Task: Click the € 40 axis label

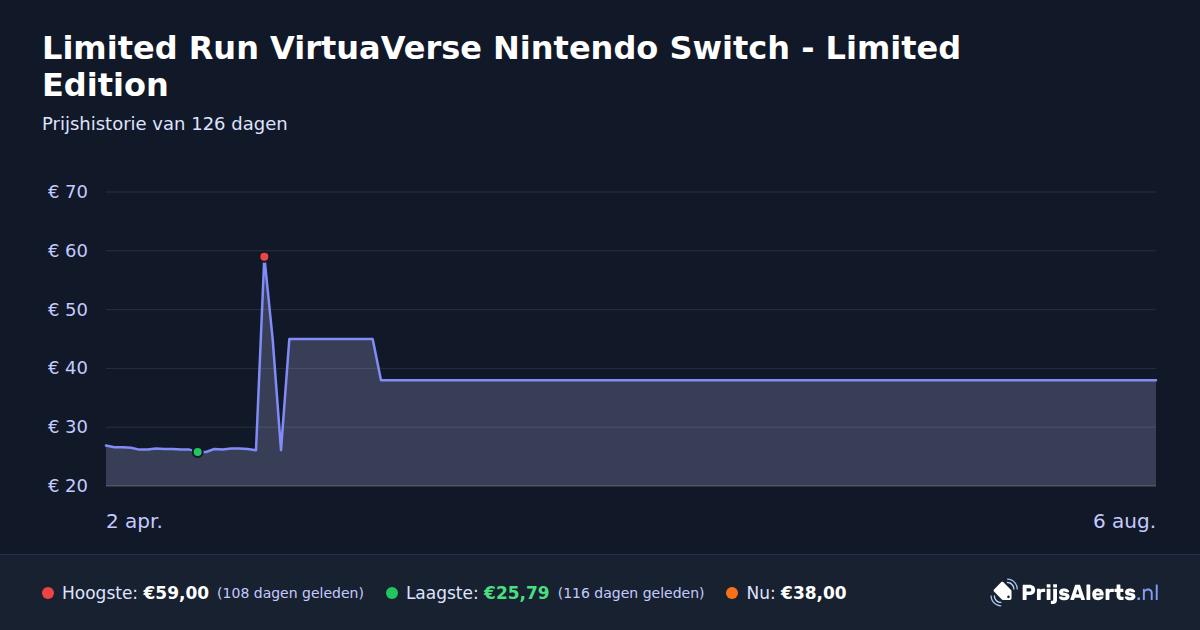Action: tap(68, 368)
